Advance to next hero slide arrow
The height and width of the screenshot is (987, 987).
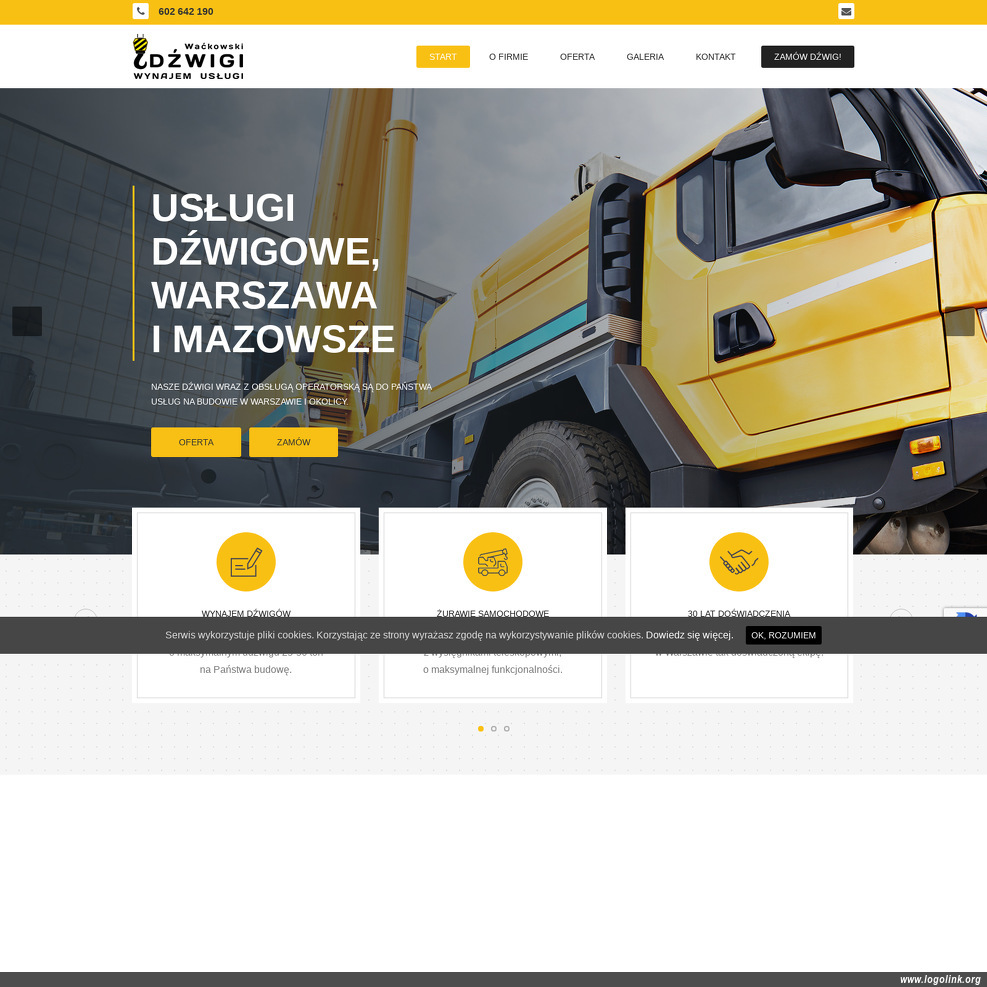(x=959, y=321)
